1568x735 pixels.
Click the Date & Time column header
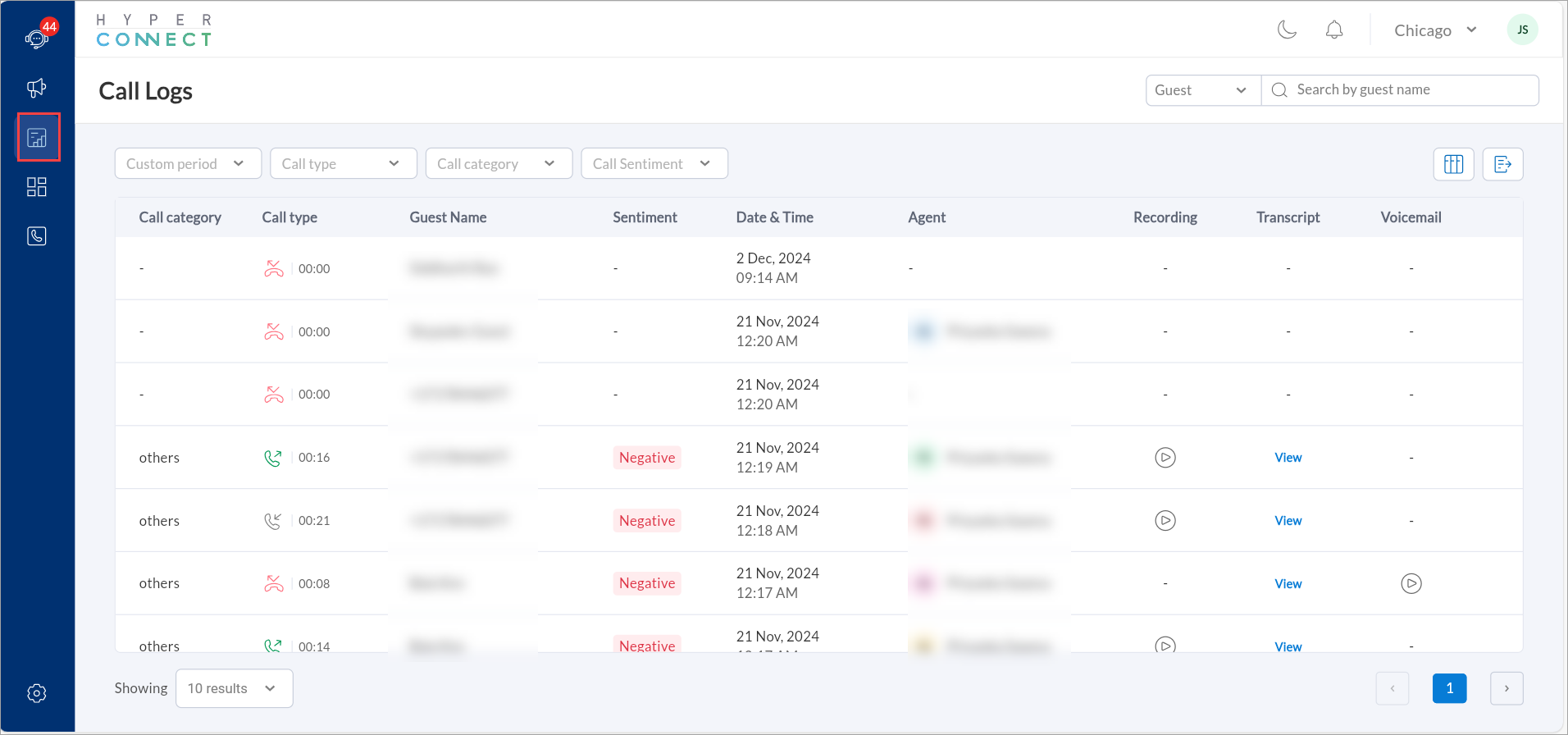(x=774, y=217)
